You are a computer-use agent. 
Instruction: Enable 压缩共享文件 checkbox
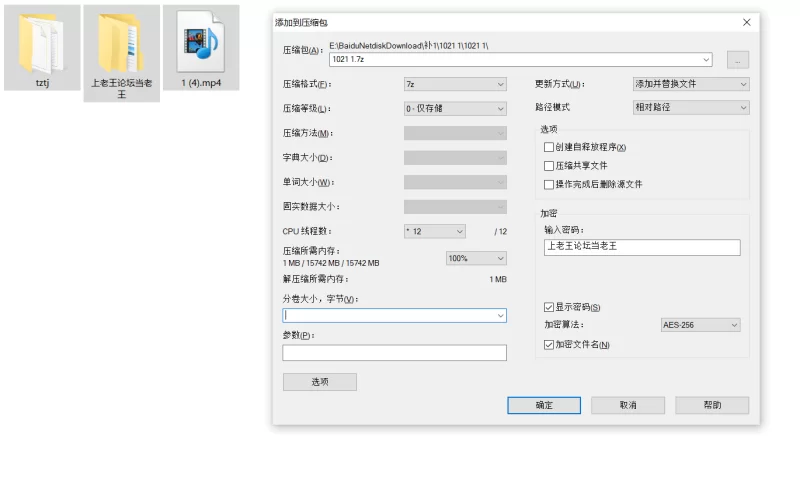pos(548,166)
